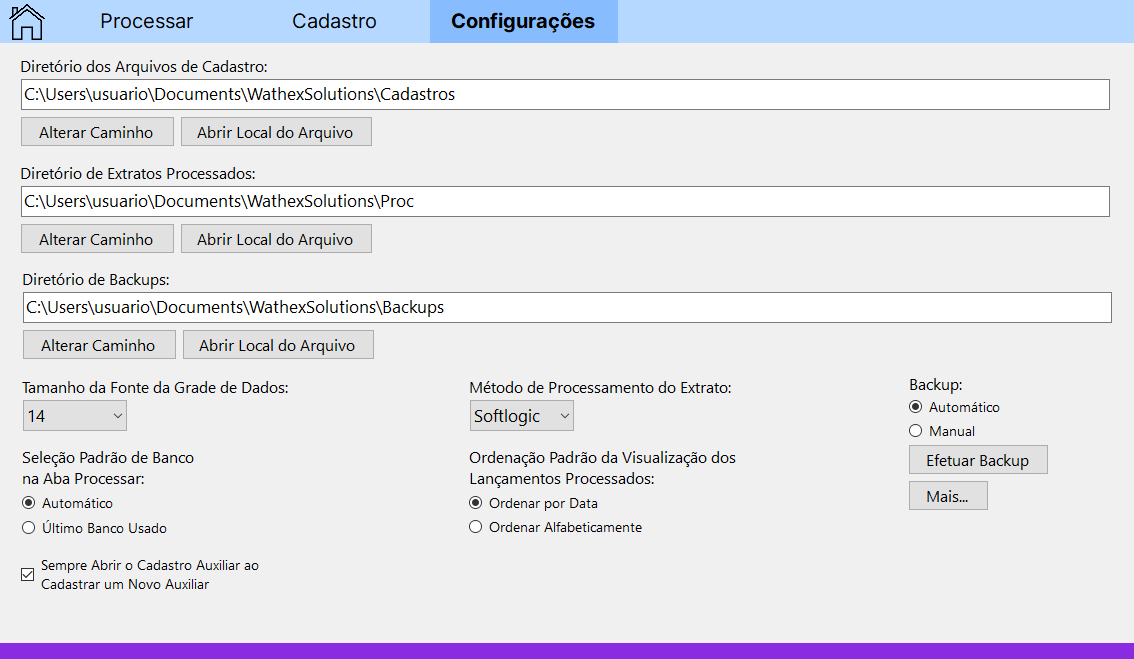Choose Ordenar Alfabeticamente option

coord(476,527)
